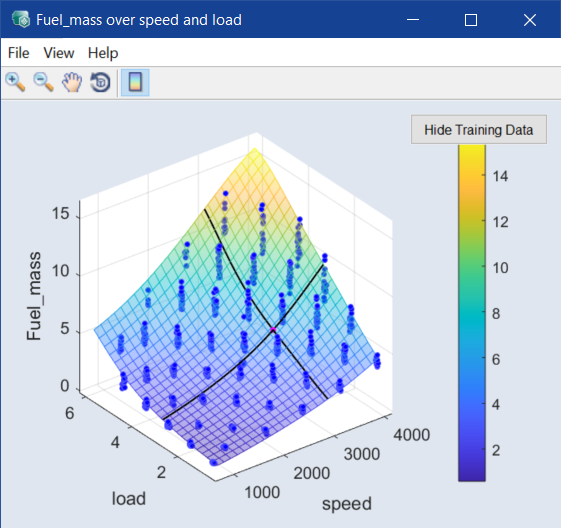The image size is (561, 528).
Task: Click the speed axis label
Action: (x=347, y=504)
